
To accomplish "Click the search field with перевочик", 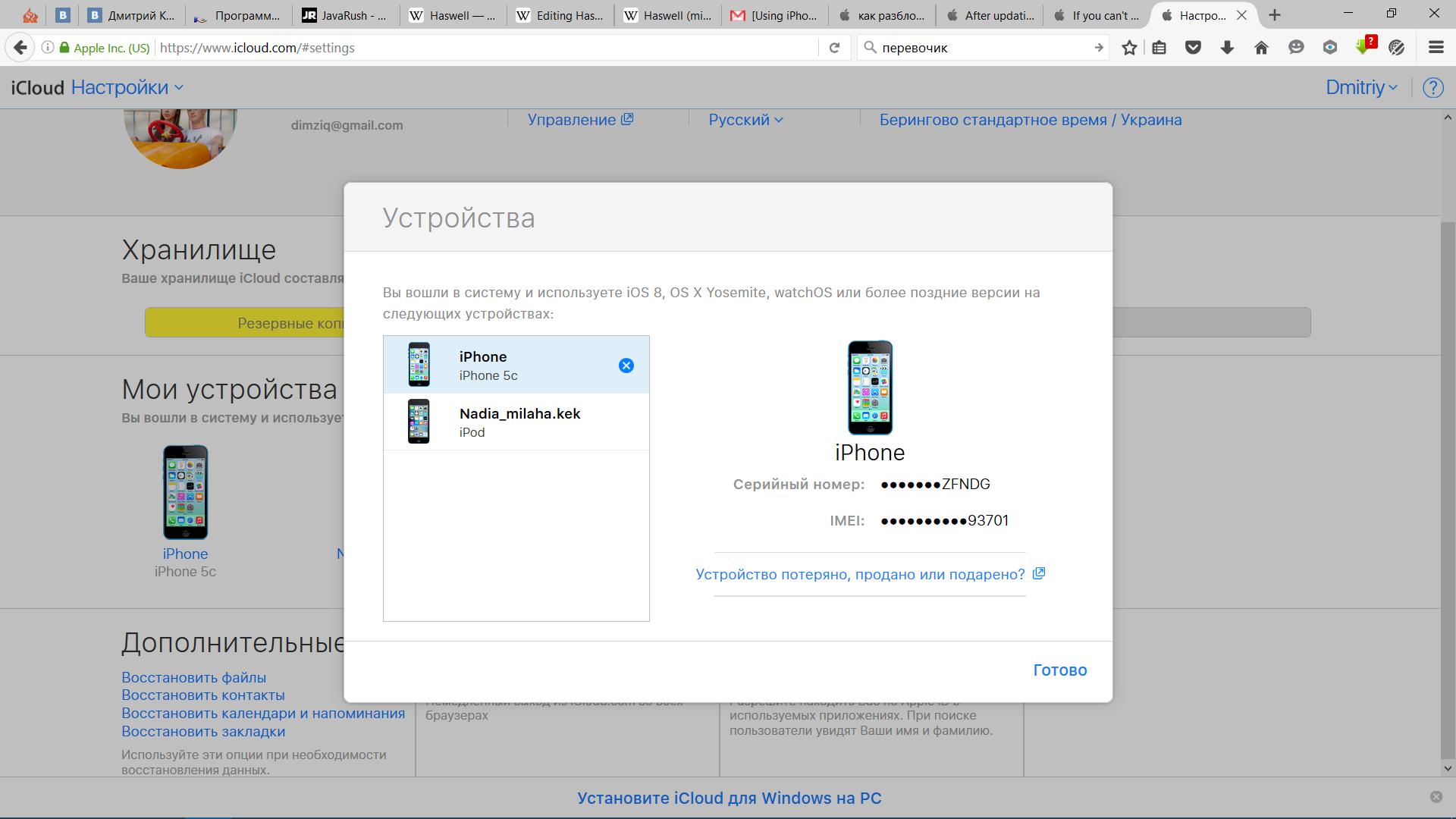I will coord(978,48).
